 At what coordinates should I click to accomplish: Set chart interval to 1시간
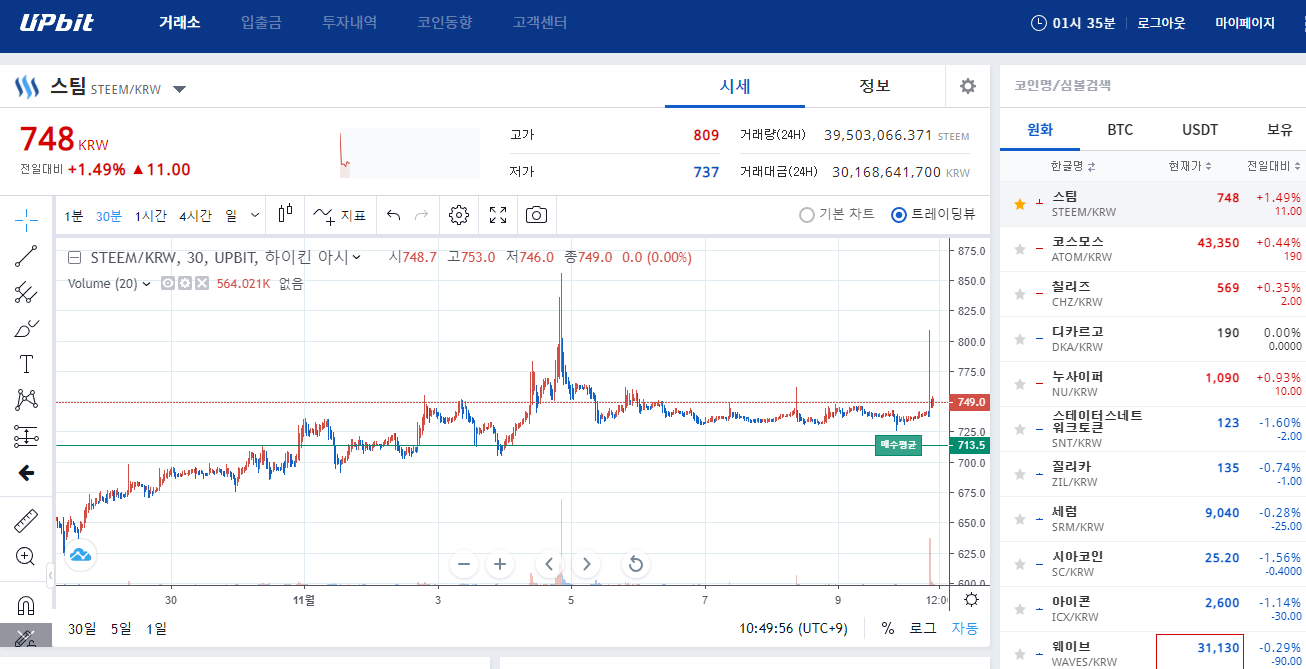(151, 215)
